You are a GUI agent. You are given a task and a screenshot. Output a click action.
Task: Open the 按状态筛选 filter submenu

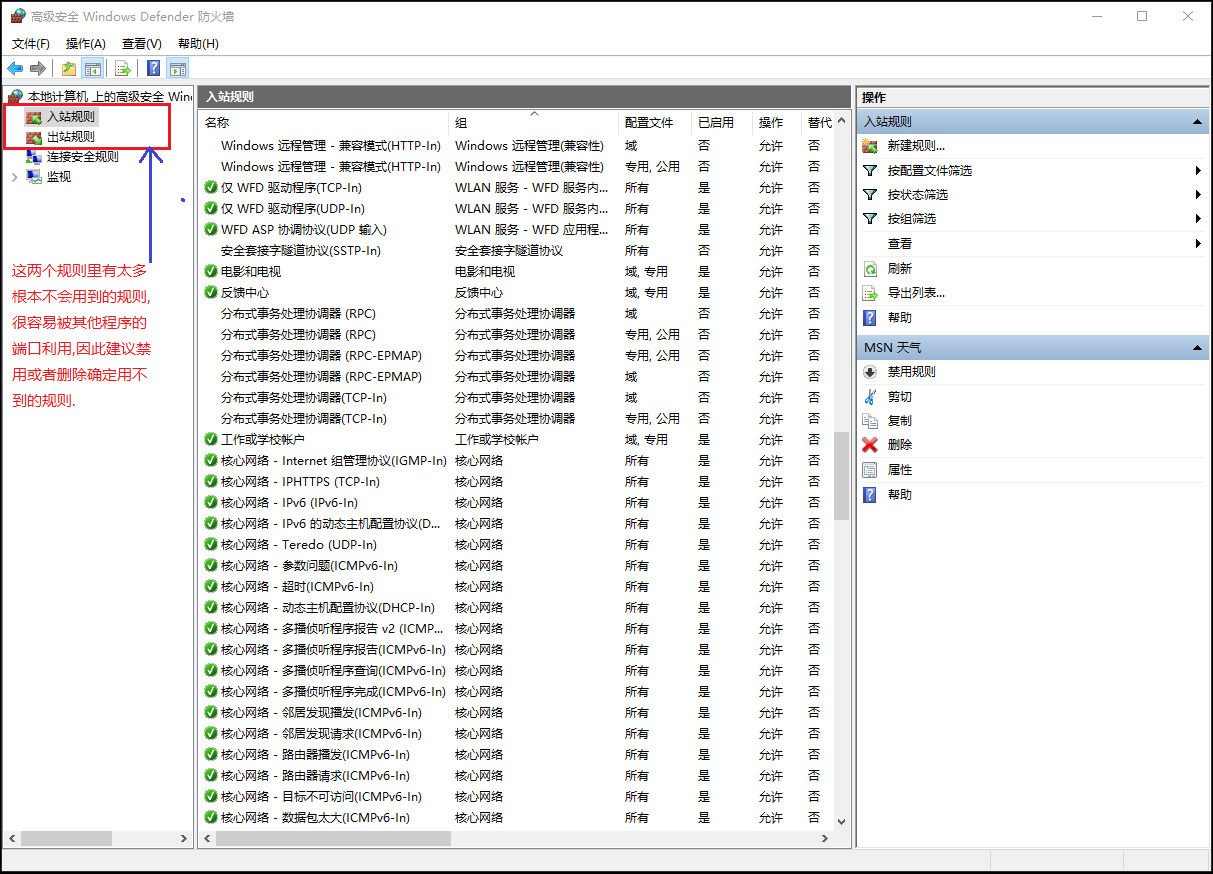point(917,195)
